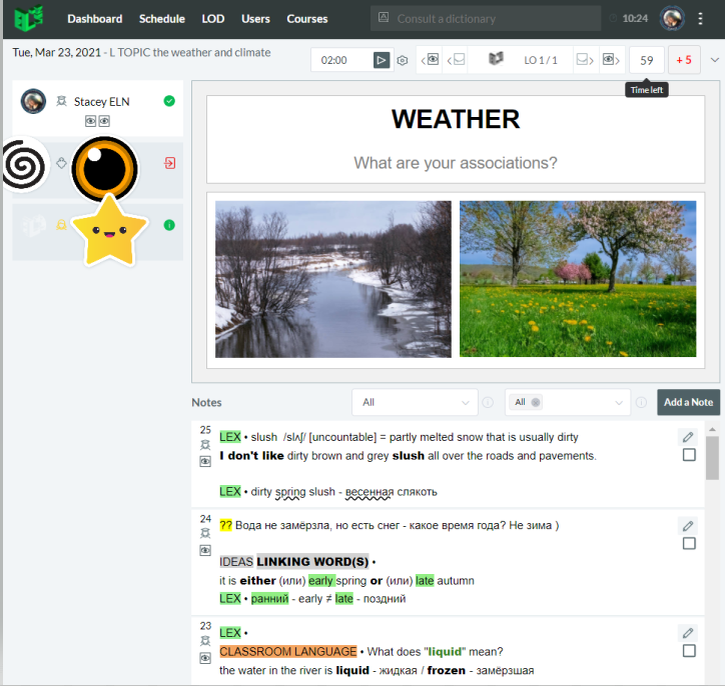Click the 59 time left box
This screenshot has width=725, height=686.
pos(646,60)
